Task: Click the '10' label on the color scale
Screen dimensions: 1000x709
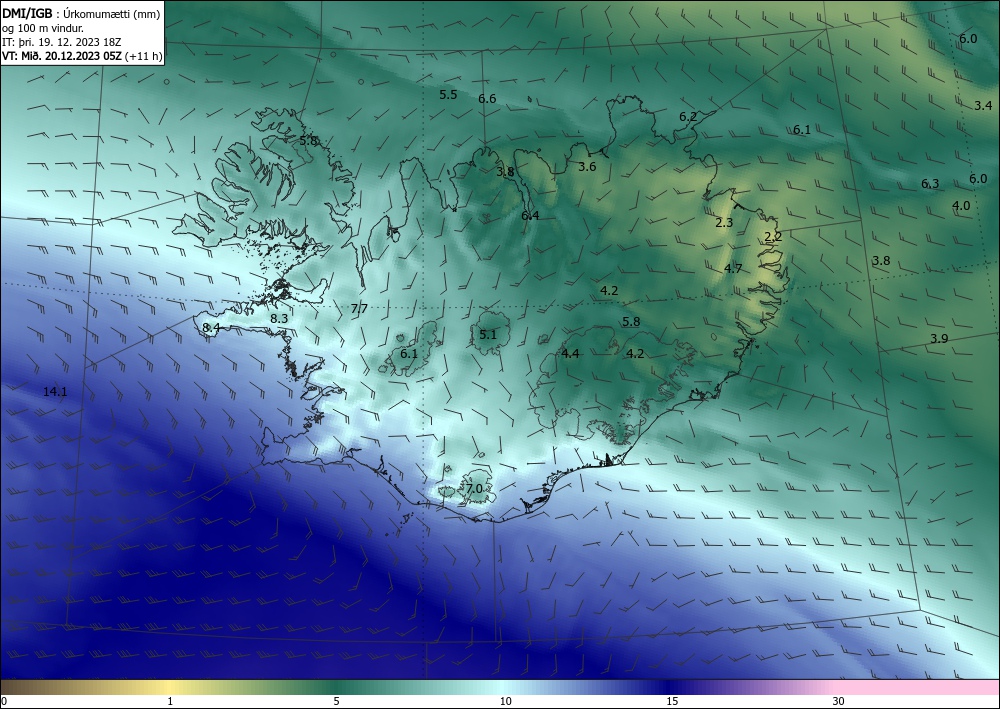Action: click(505, 701)
